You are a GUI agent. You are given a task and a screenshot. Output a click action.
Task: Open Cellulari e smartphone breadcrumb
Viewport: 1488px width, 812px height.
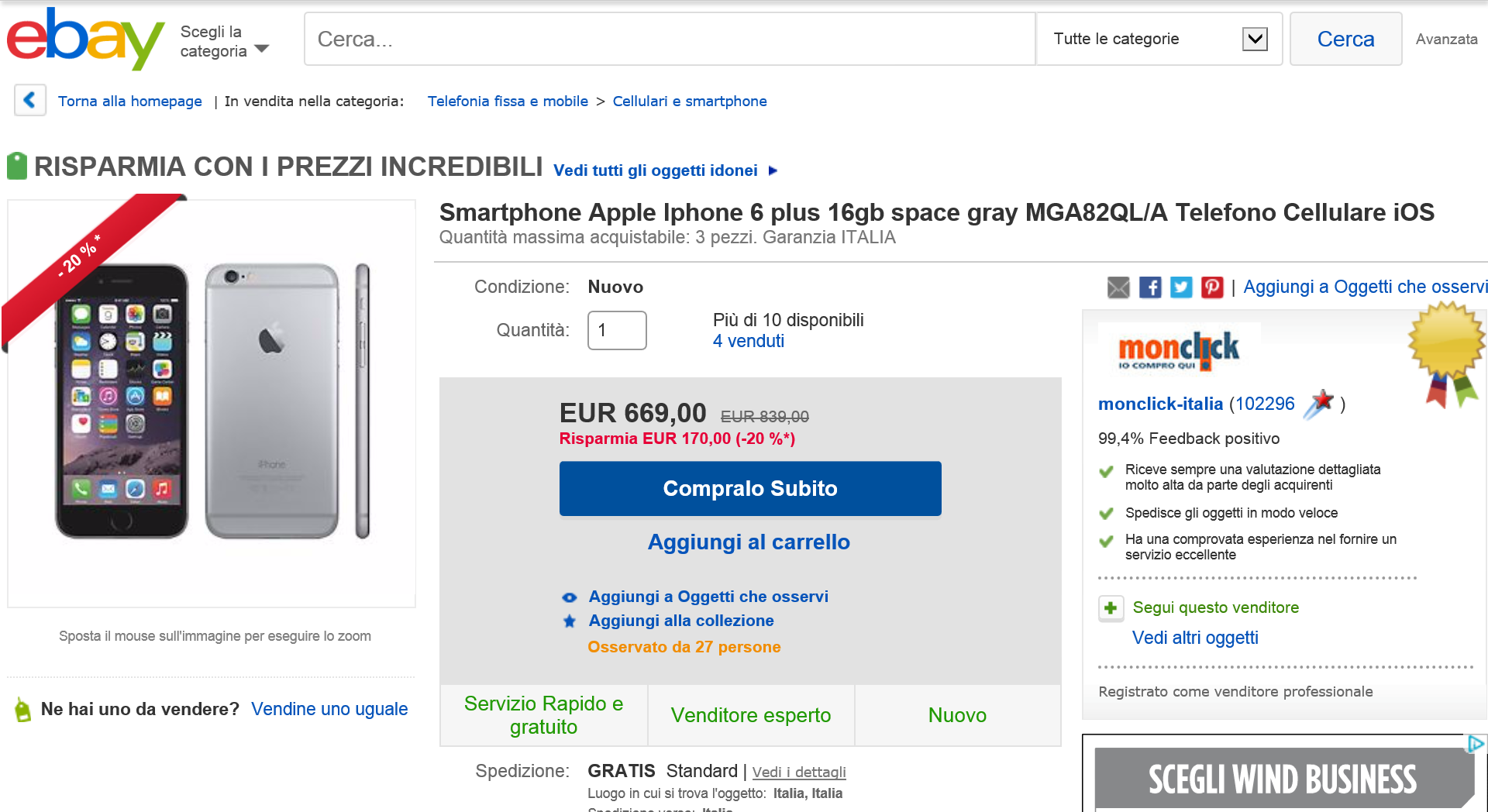tap(690, 101)
